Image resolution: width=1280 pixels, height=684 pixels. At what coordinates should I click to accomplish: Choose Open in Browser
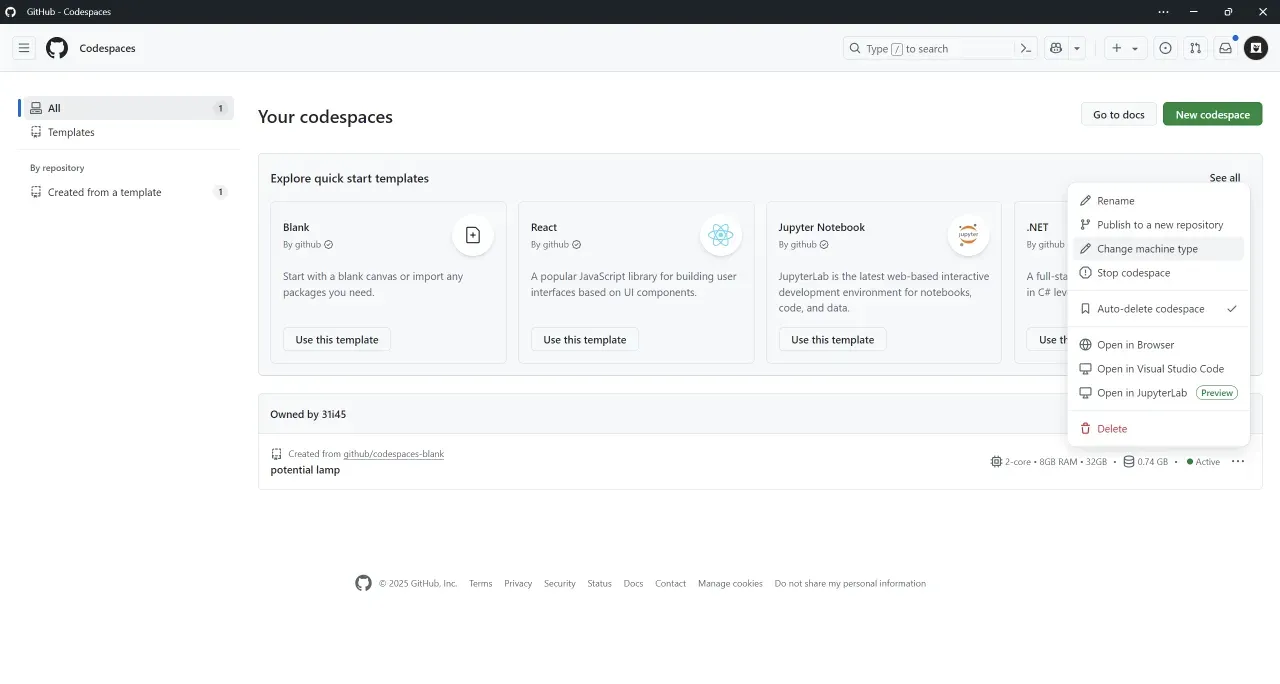(1158, 345)
